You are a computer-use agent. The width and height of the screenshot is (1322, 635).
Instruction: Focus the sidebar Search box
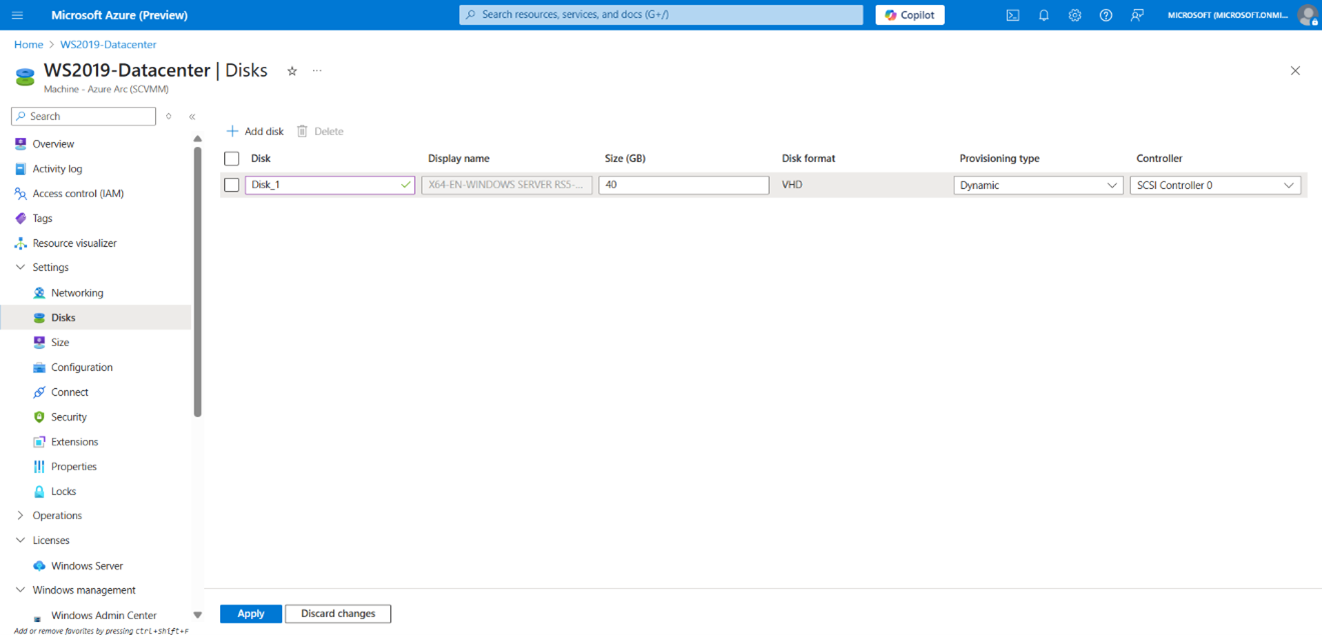coord(84,116)
